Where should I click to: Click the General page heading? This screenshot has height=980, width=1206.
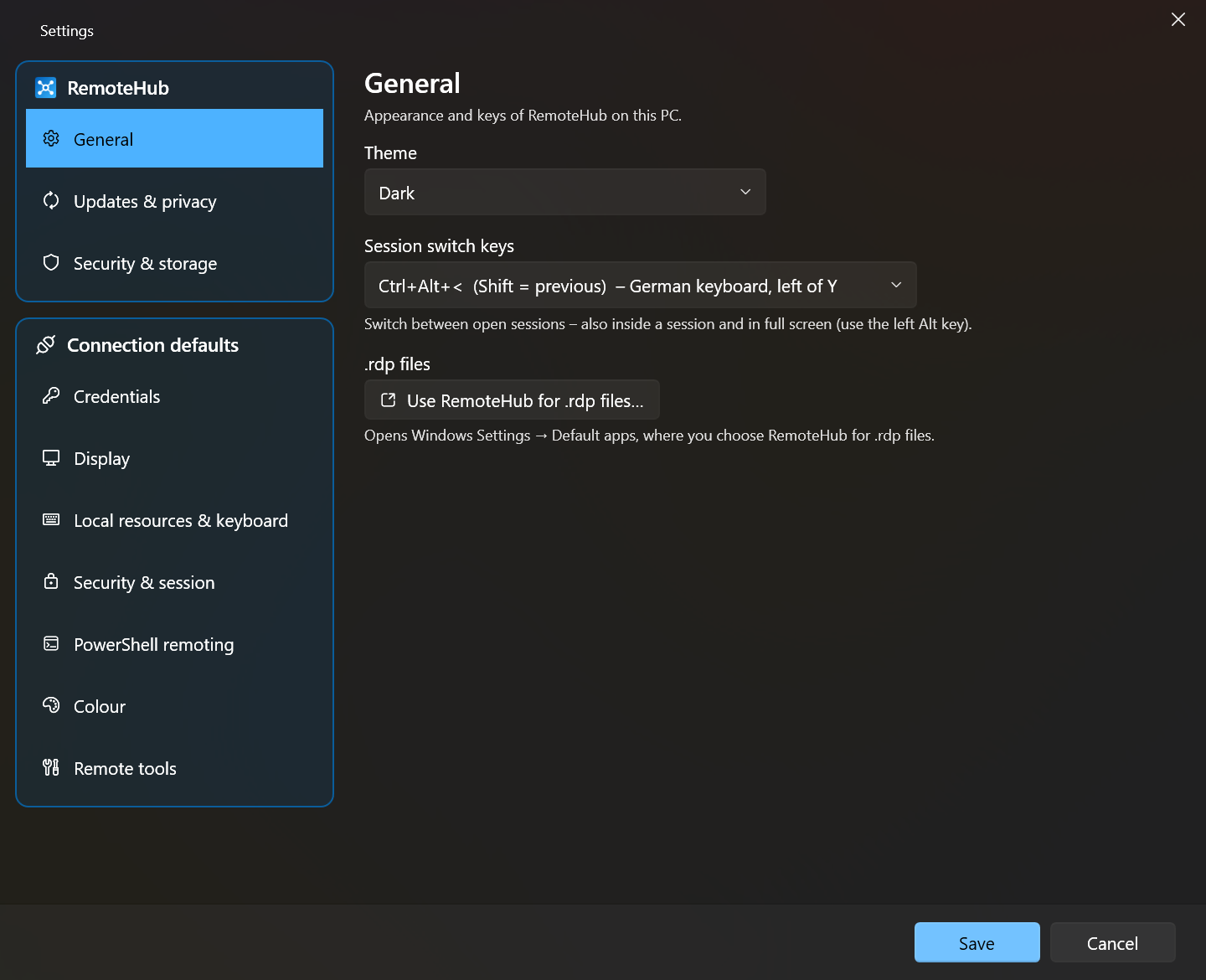(412, 84)
